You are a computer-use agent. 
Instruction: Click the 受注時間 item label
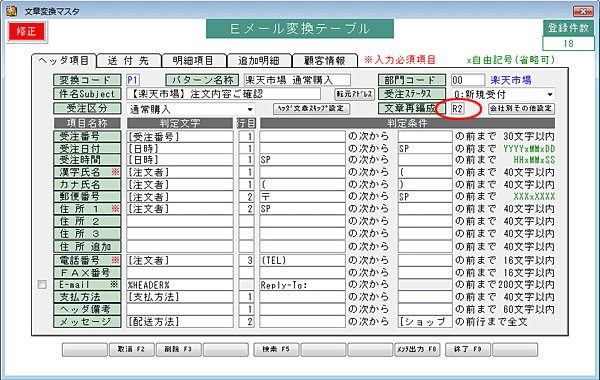pos(87,160)
